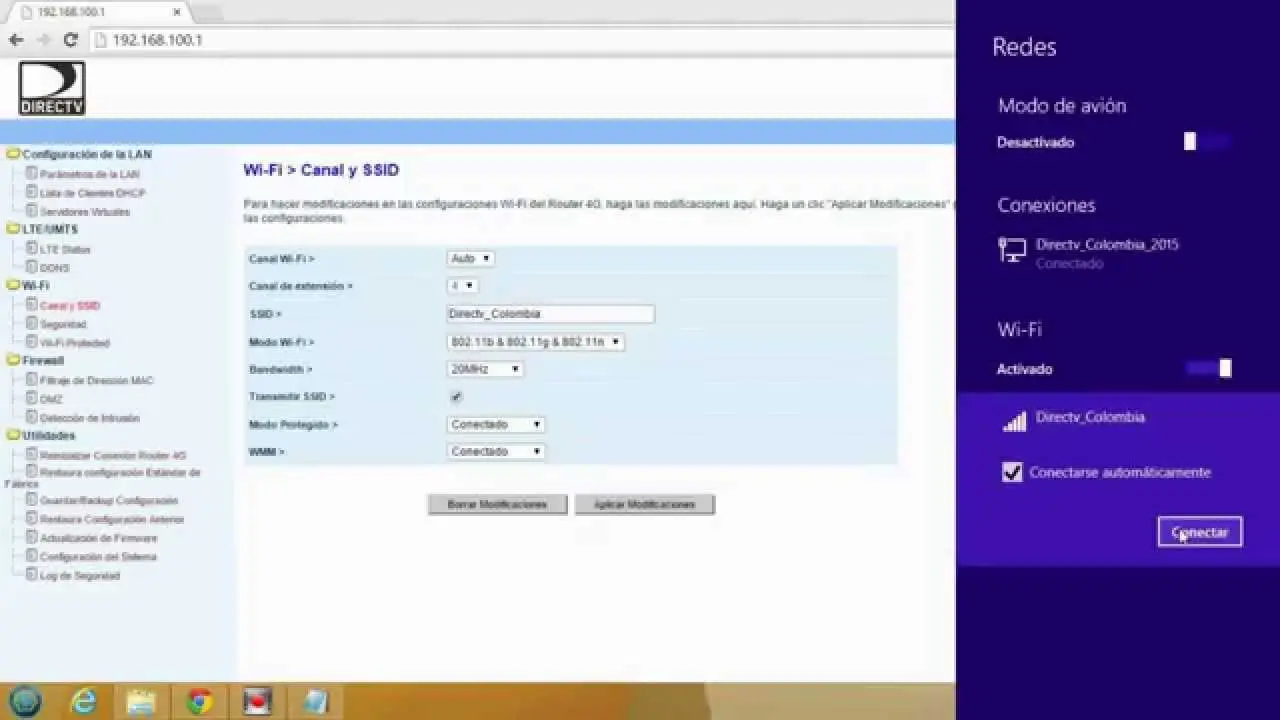Switch to Chrome on taskbar
Image resolution: width=1280 pixels, height=720 pixels.
click(200, 702)
